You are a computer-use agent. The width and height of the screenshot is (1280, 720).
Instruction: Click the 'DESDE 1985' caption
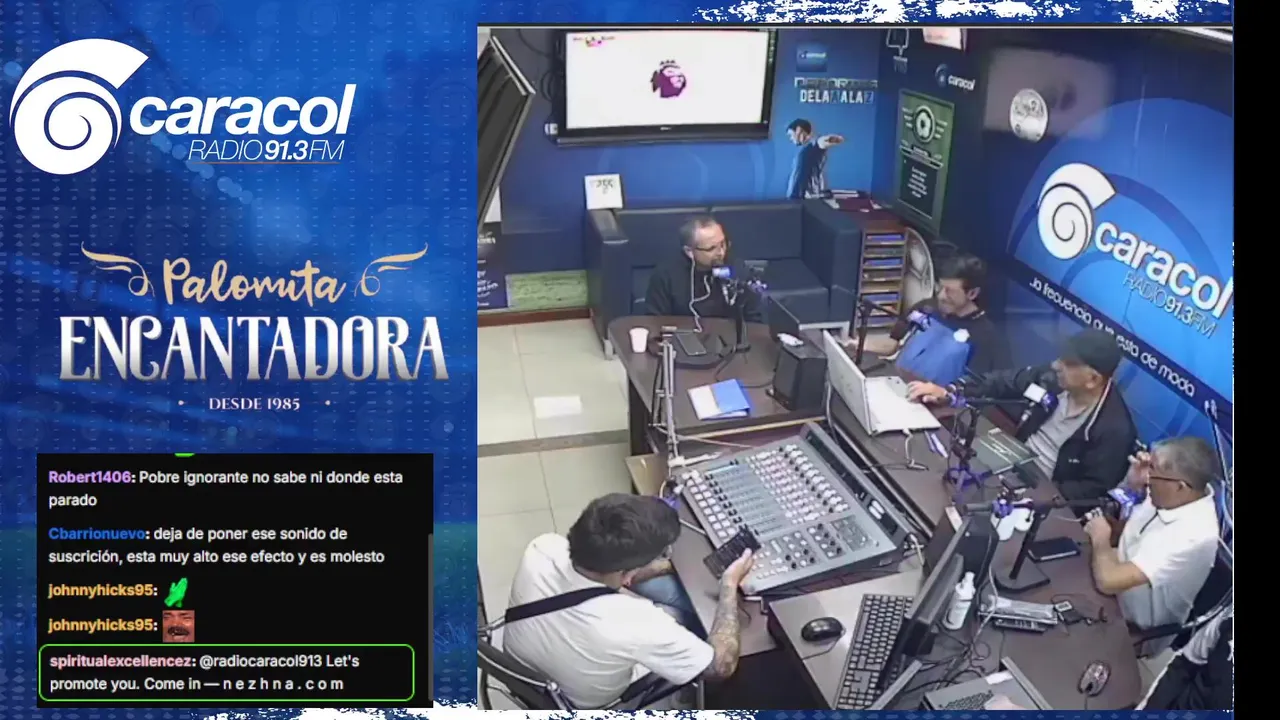click(x=254, y=404)
